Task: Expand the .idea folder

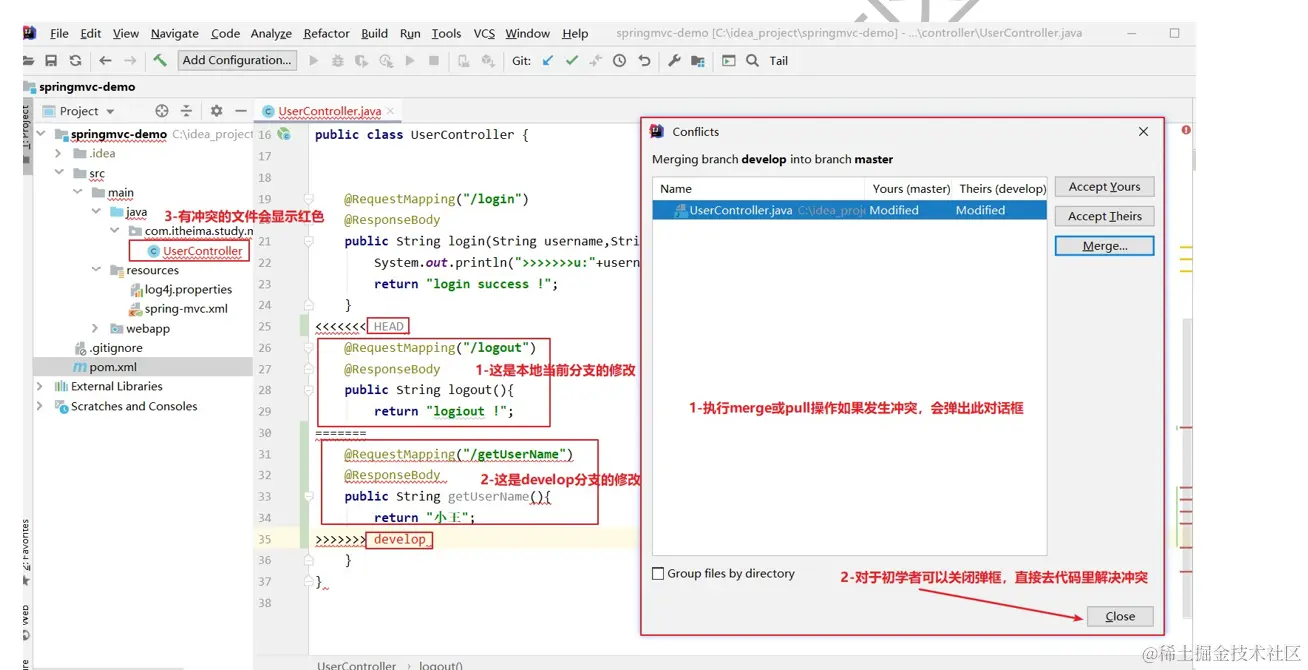Action: click(58, 154)
